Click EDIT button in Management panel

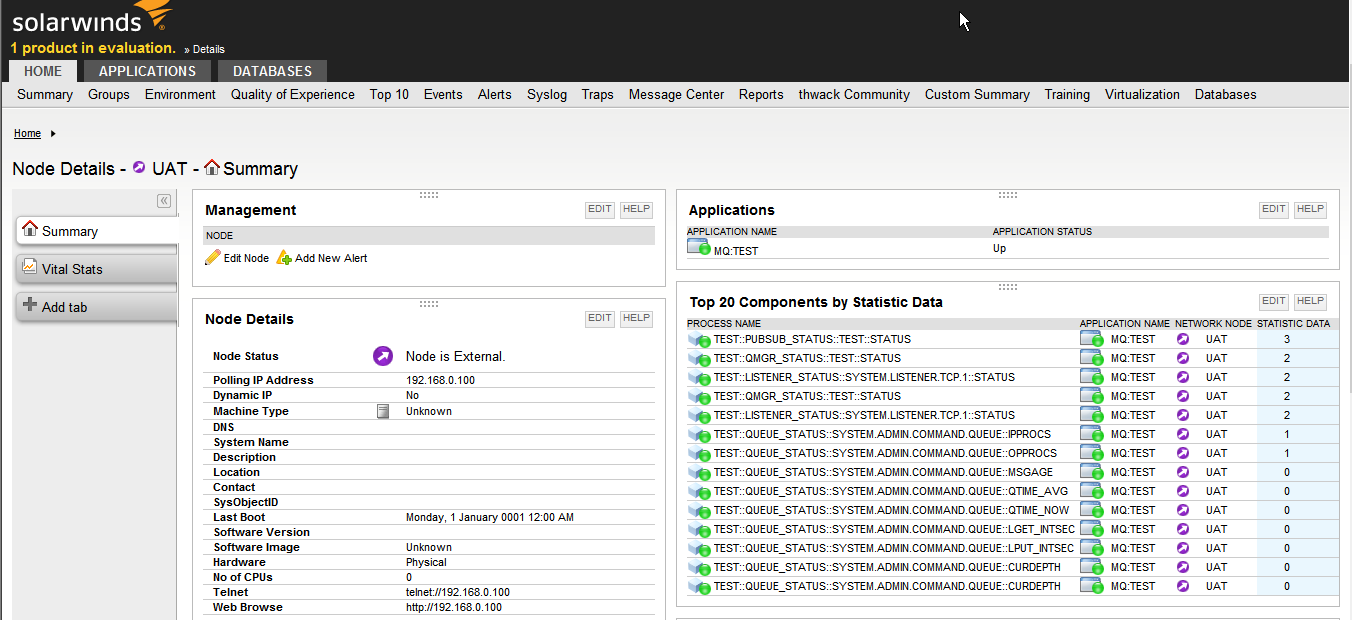point(599,209)
